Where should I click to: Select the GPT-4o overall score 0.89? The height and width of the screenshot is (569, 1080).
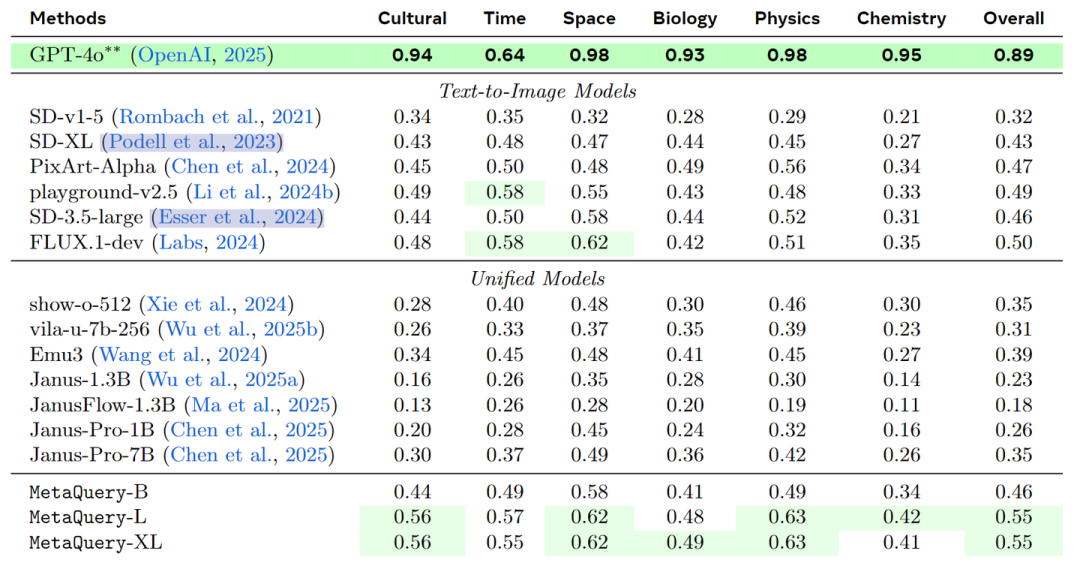pyautogui.click(x=1013, y=55)
